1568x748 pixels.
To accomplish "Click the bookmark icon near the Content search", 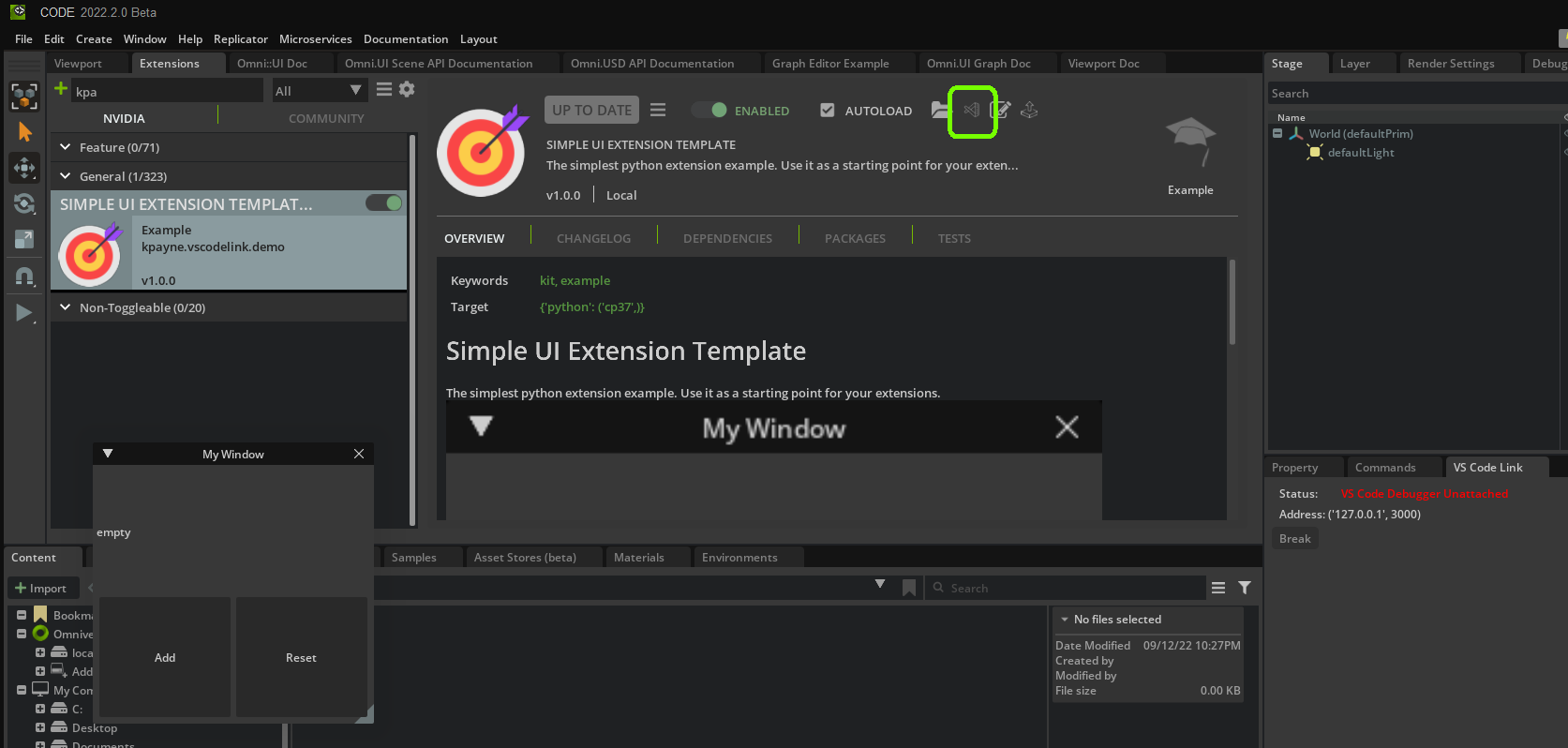I will (909, 588).
